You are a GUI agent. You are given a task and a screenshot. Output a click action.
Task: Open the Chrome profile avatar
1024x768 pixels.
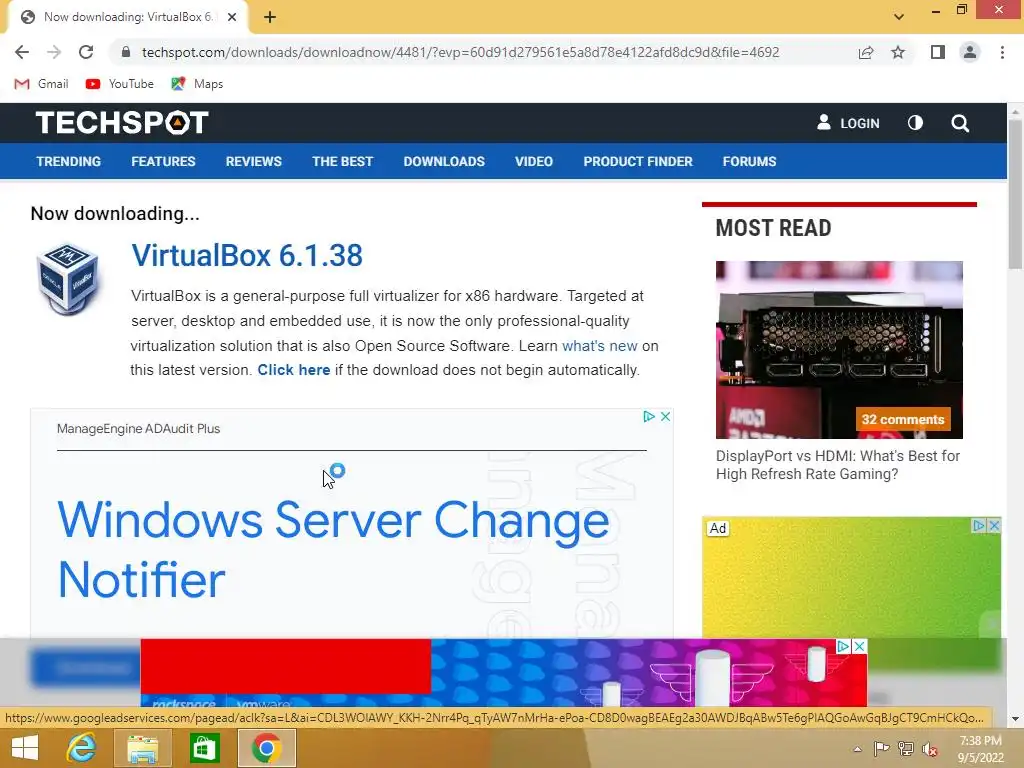(x=970, y=52)
